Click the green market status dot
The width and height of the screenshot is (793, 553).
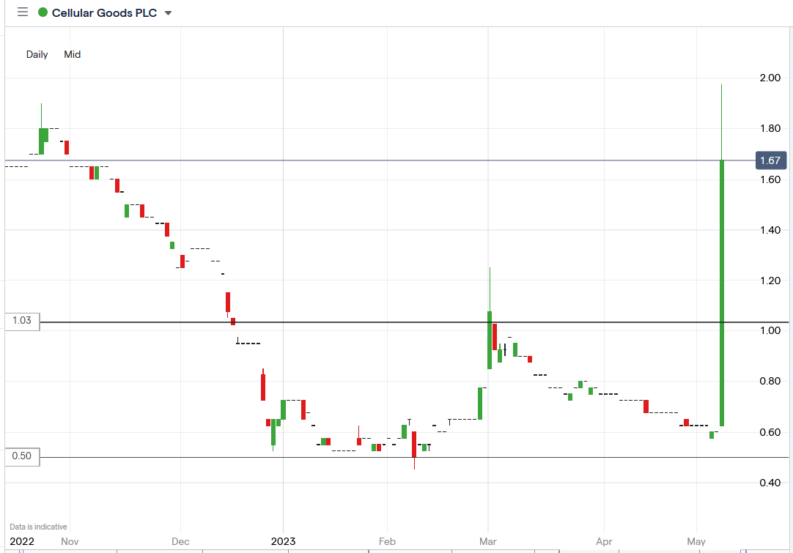43,13
